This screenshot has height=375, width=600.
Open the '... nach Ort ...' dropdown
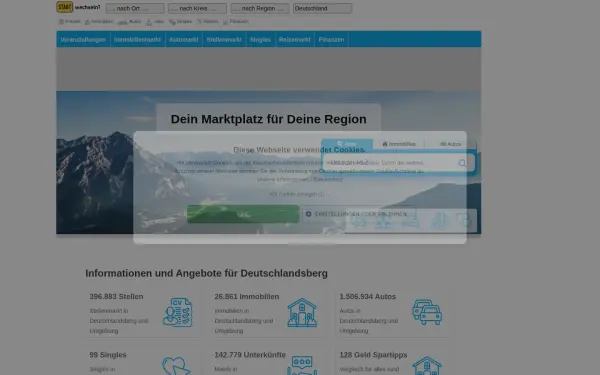coord(135,8)
